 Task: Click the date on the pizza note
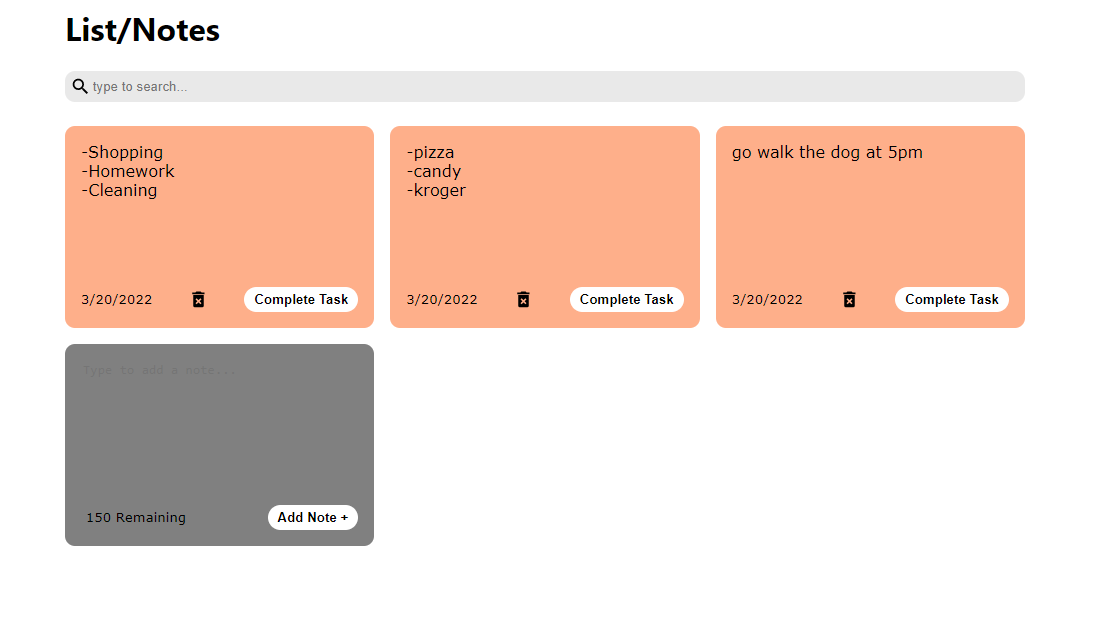(442, 300)
